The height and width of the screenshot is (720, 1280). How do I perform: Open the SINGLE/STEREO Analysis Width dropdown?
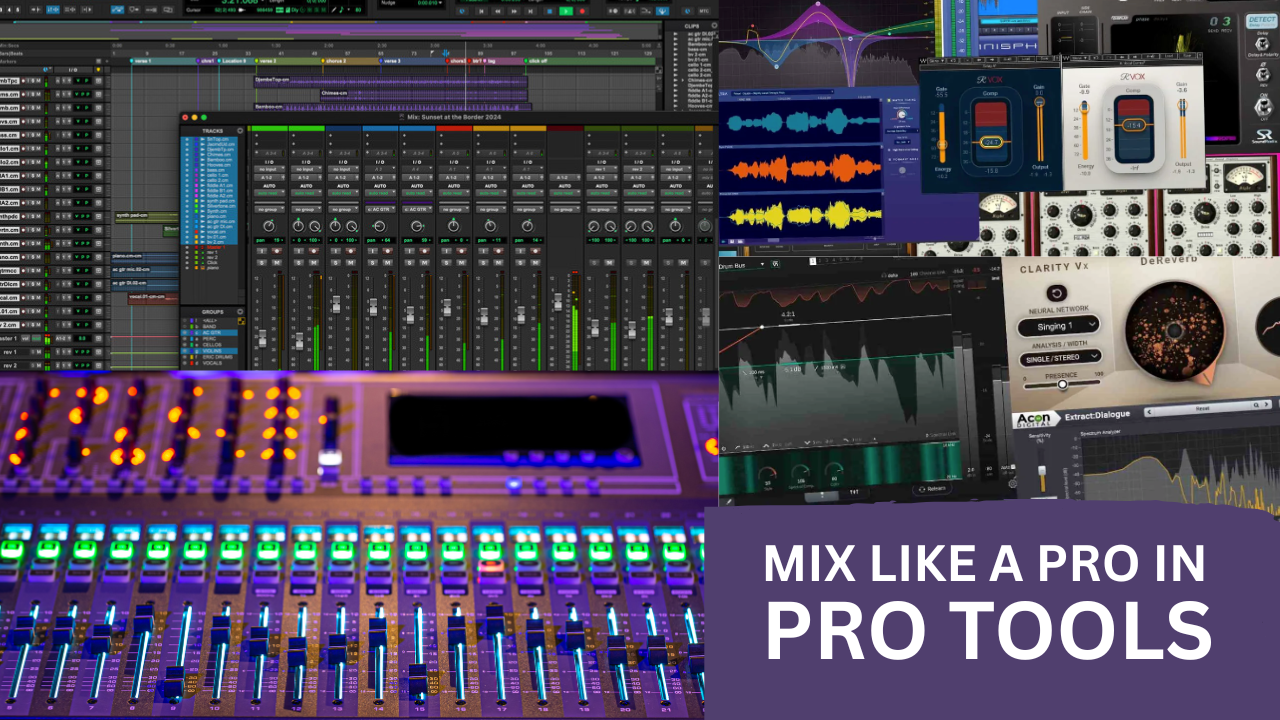pos(1061,357)
